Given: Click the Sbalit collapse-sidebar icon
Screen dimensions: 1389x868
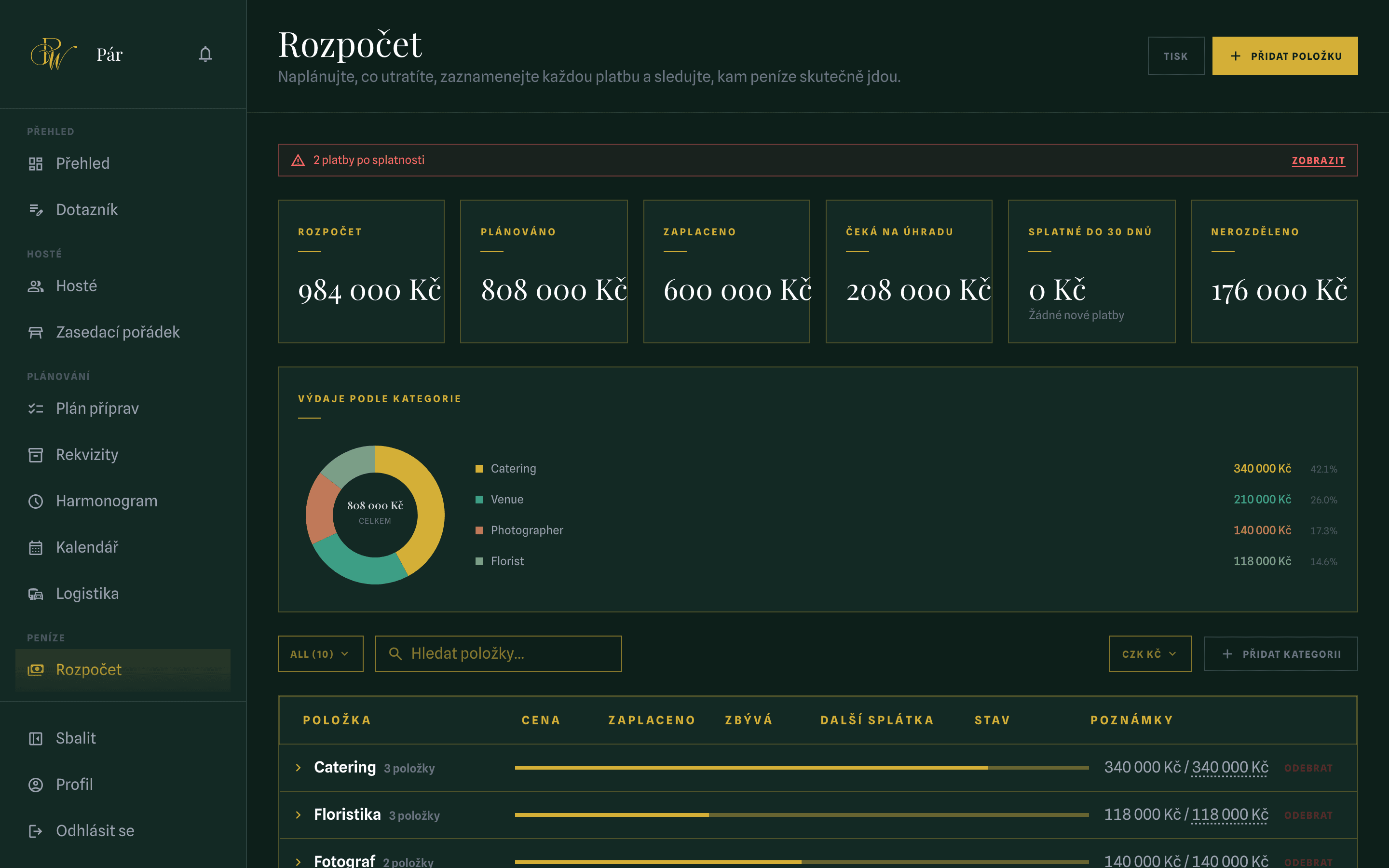Looking at the screenshot, I should pos(36,738).
